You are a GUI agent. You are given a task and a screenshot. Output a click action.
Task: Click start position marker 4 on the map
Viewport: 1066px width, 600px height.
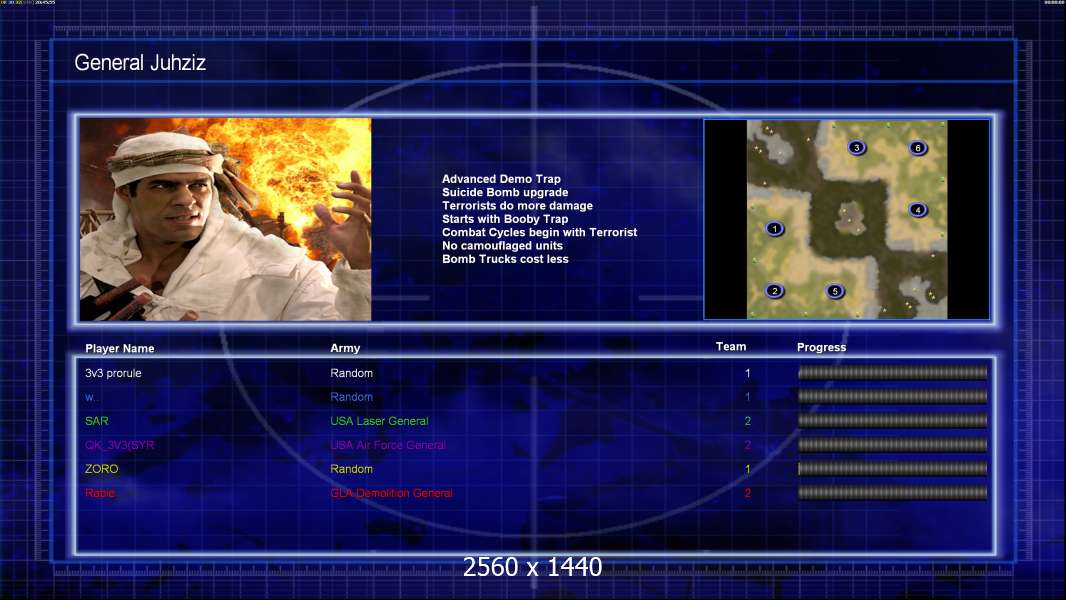[x=918, y=210]
